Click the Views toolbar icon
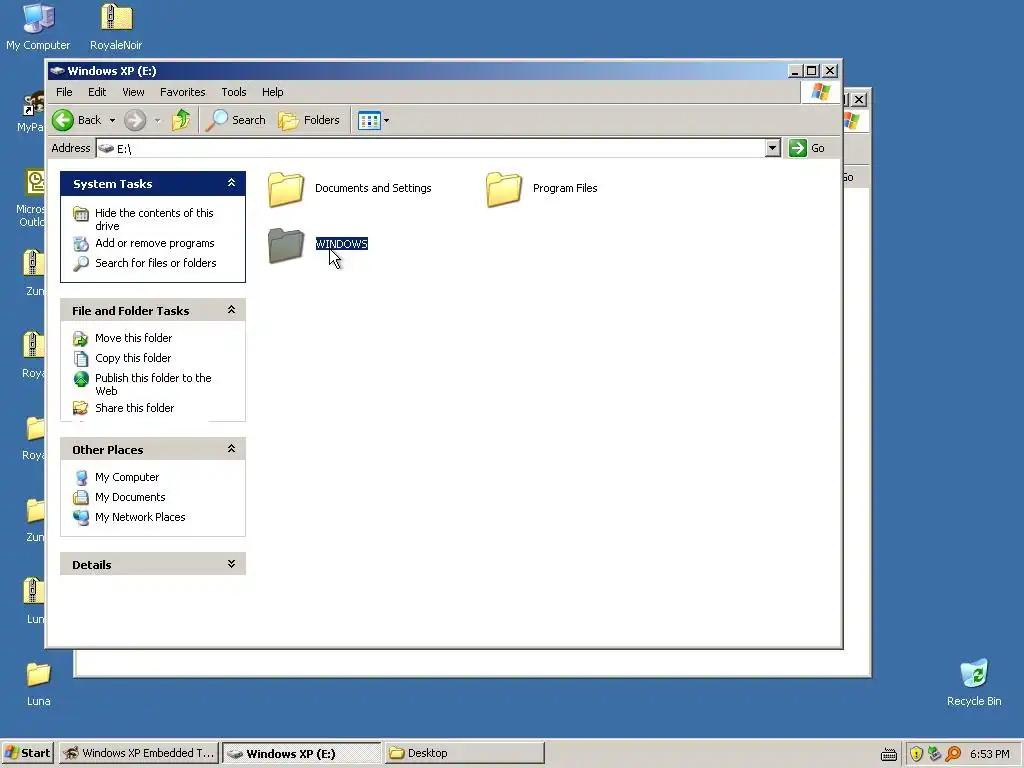Viewport: 1024px width, 768px height. pyautogui.click(x=369, y=120)
